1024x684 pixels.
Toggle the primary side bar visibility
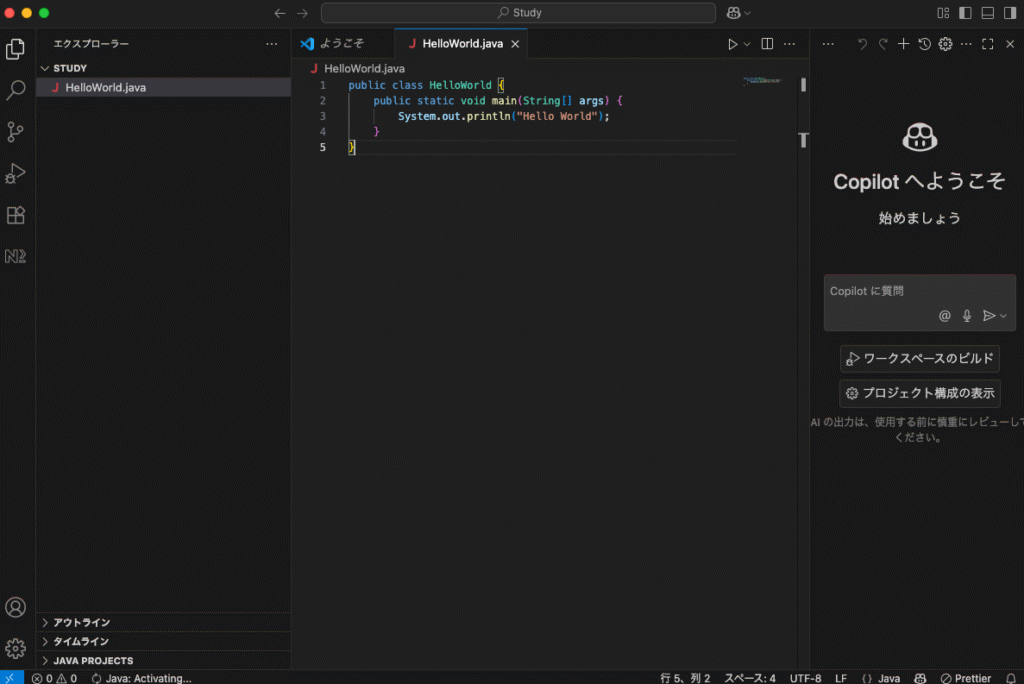965,13
